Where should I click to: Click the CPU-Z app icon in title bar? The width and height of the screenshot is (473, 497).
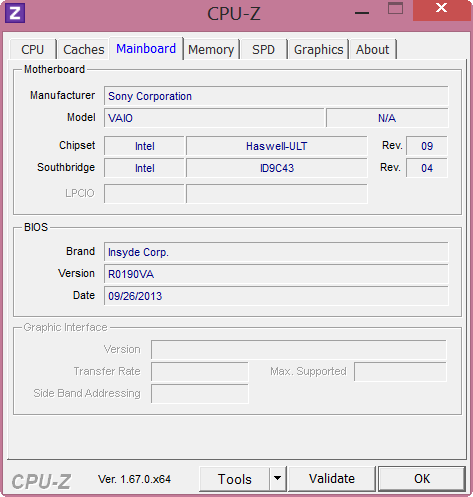[x=15, y=13]
